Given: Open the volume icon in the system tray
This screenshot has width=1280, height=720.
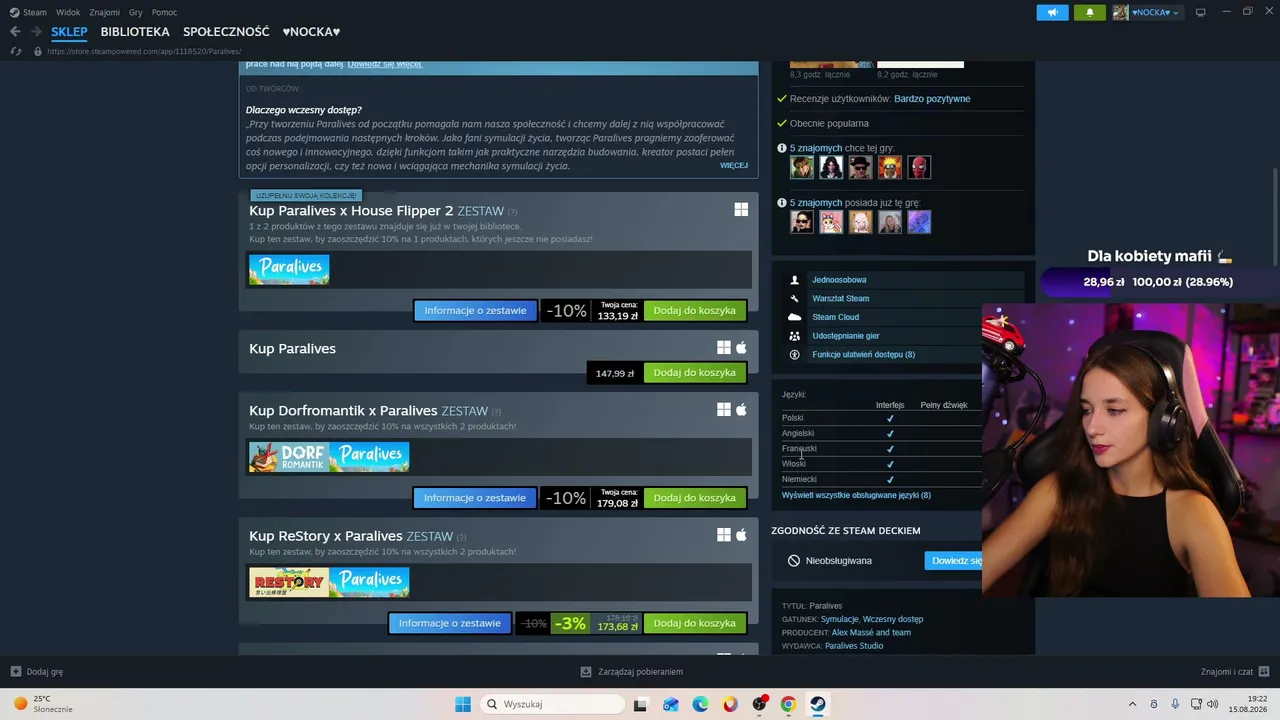Looking at the screenshot, I should (1213, 704).
